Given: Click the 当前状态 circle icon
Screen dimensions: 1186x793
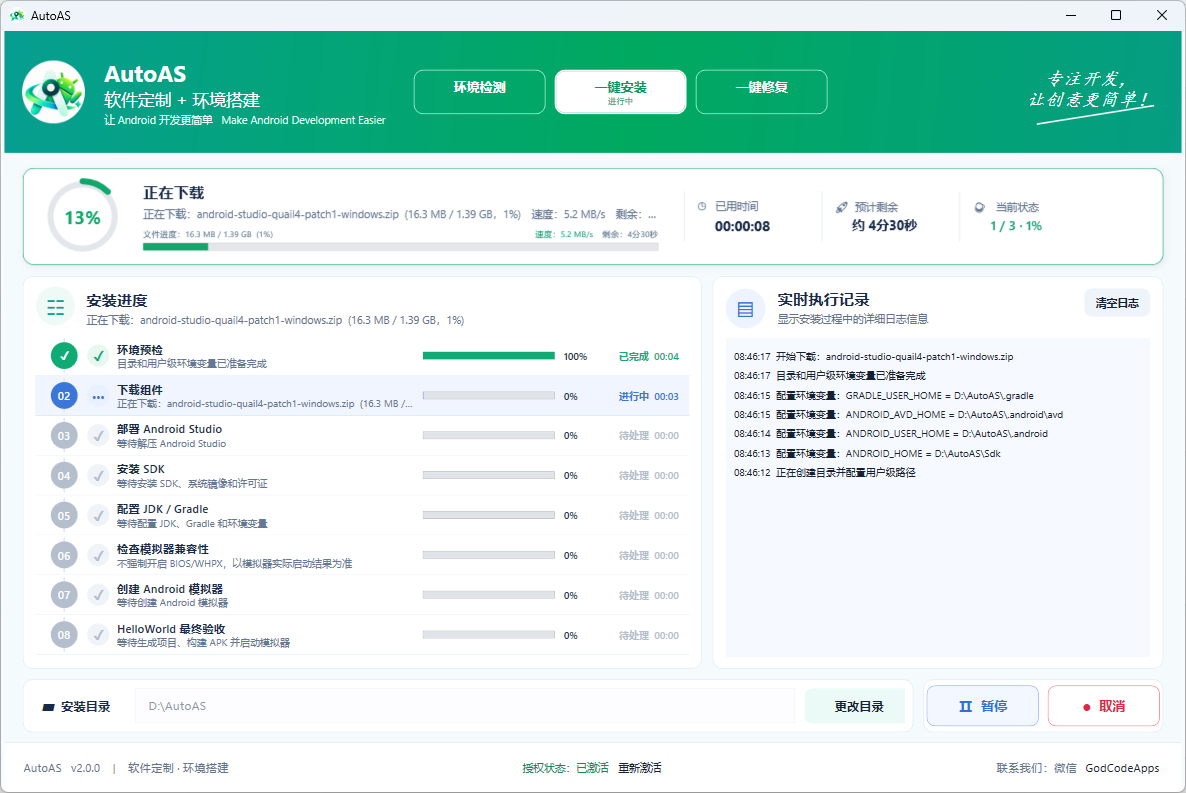Looking at the screenshot, I should (980, 207).
